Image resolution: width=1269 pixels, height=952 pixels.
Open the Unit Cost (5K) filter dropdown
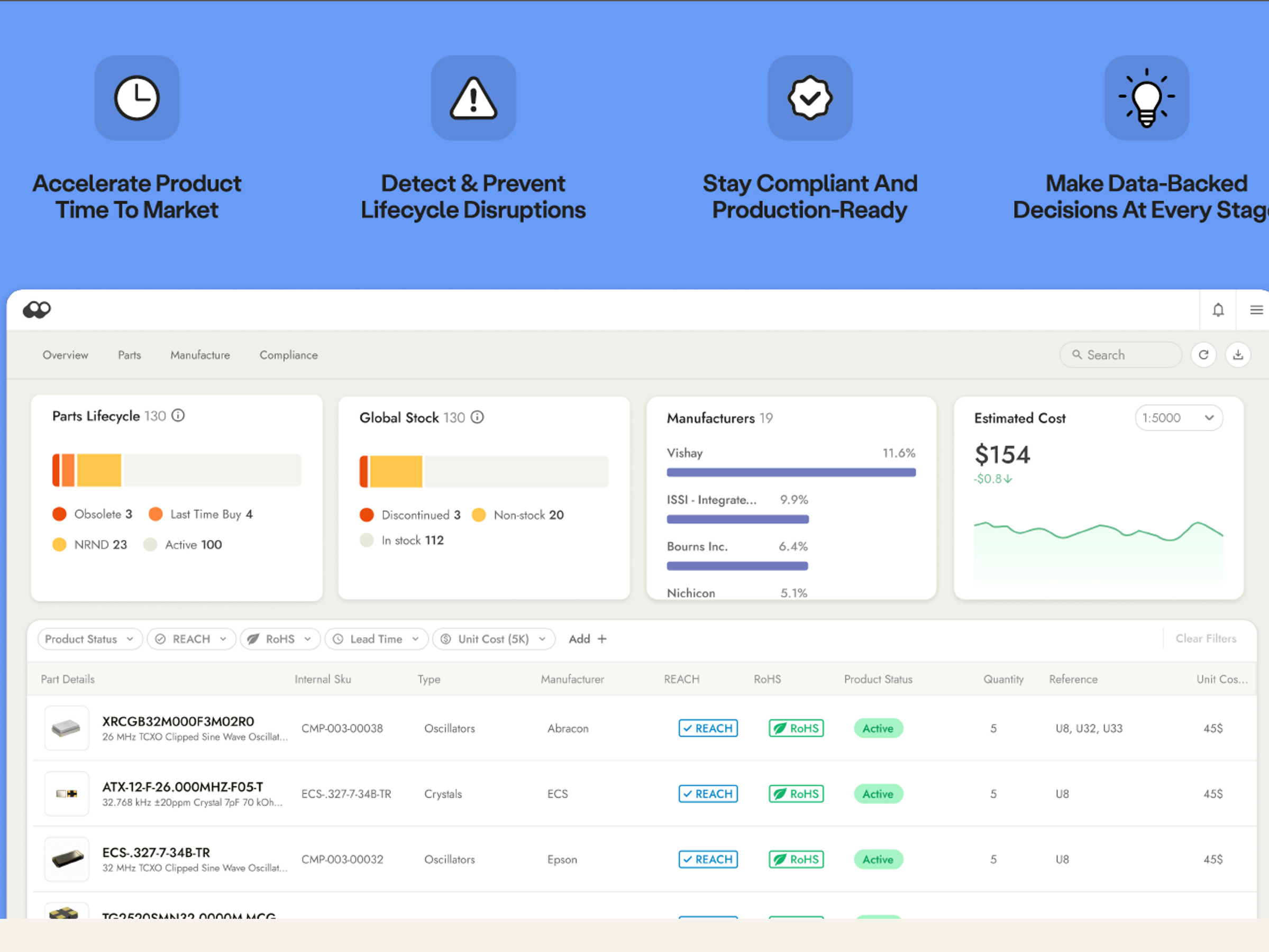(494, 639)
